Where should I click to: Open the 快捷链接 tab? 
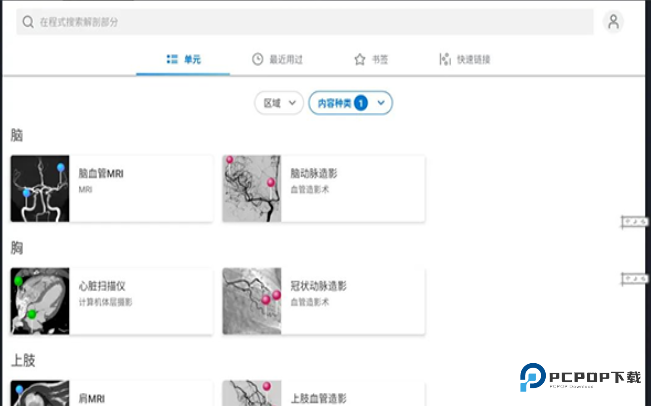pyautogui.click(x=465, y=59)
